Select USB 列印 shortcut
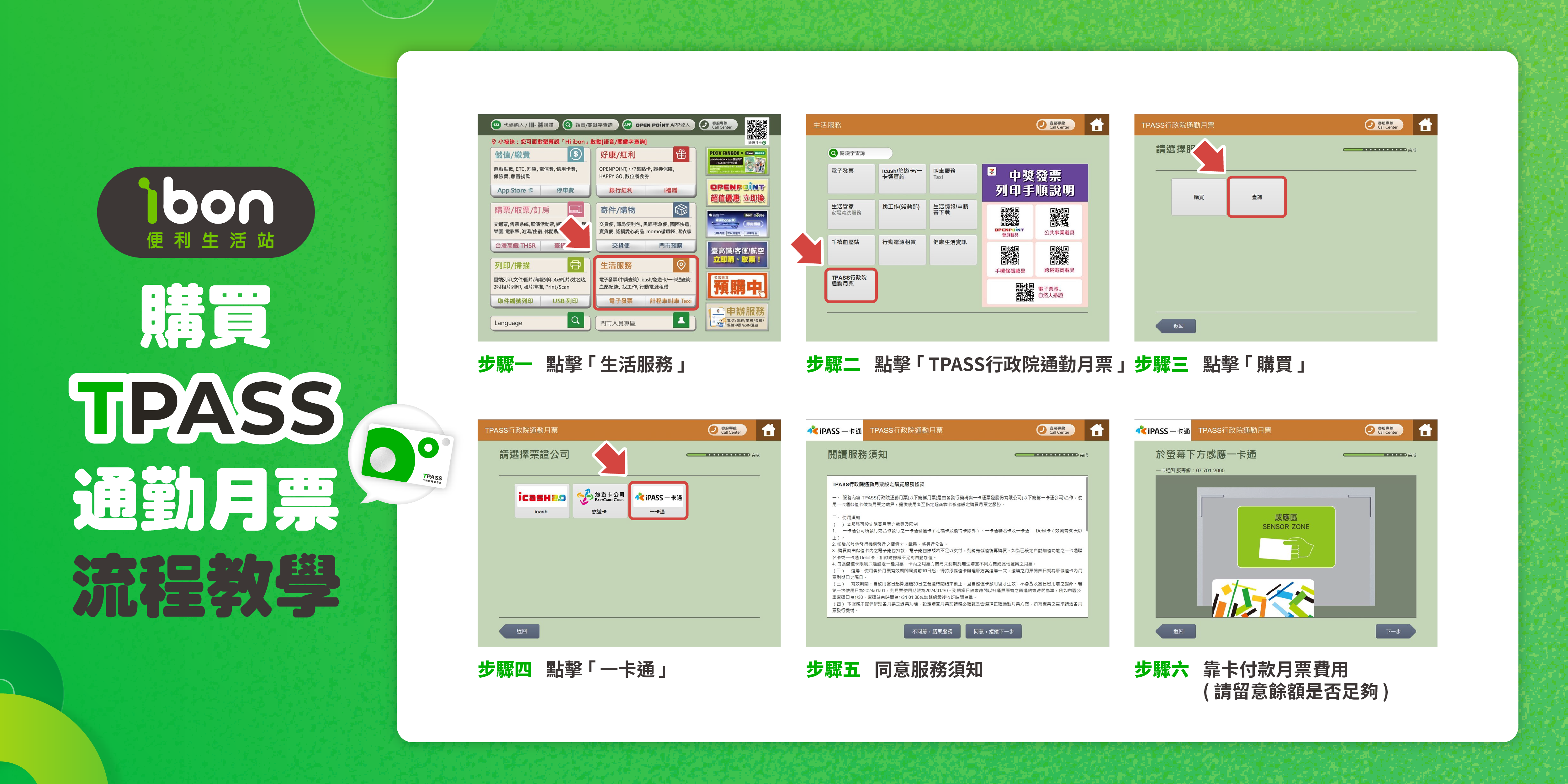Viewport: 1568px width, 784px height. (x=565, y=301)
